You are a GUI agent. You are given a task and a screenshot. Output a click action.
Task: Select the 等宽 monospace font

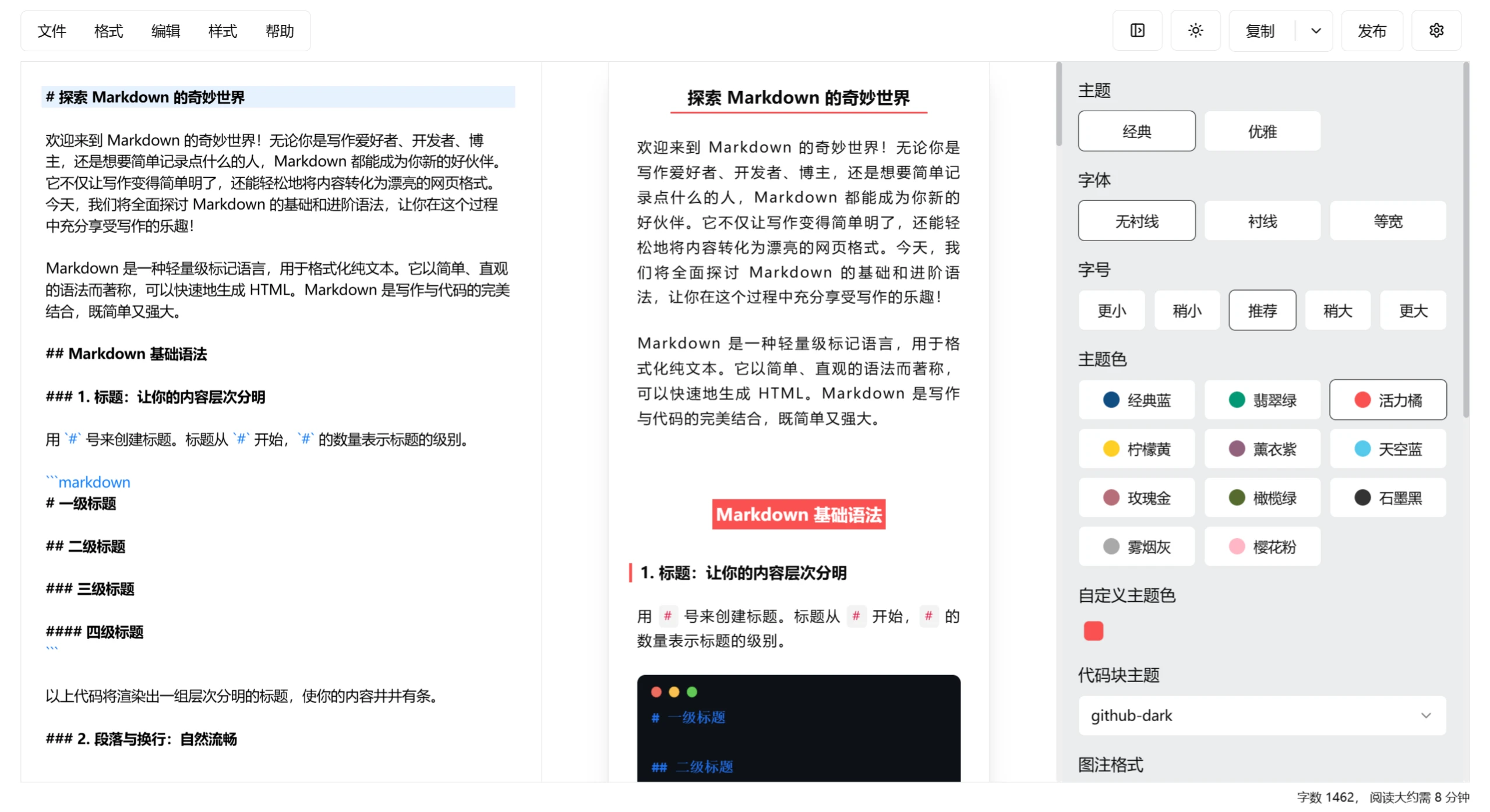click(x=1387, y=220)
